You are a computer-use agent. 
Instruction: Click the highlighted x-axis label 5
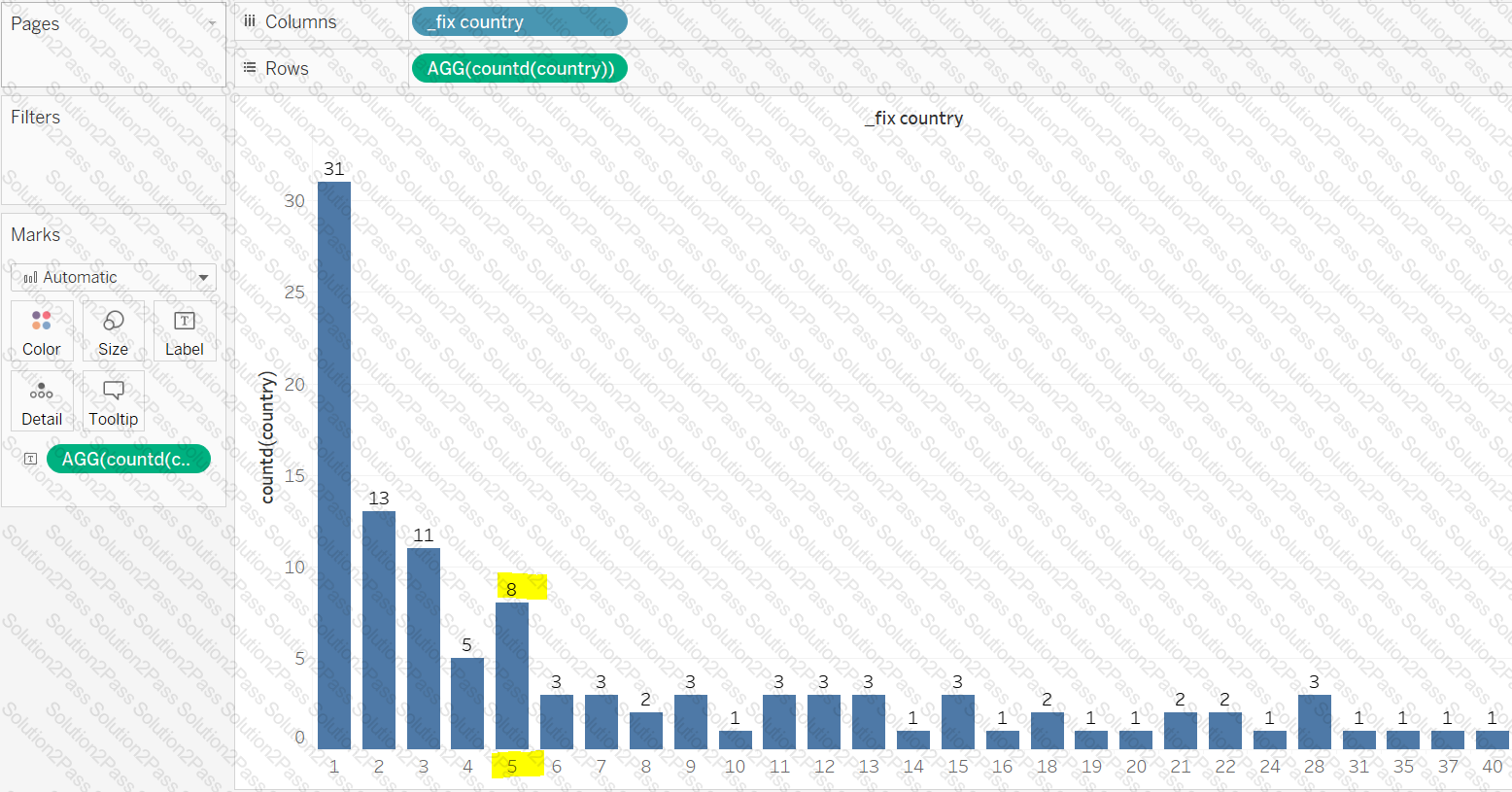click(x=512, y=766)
